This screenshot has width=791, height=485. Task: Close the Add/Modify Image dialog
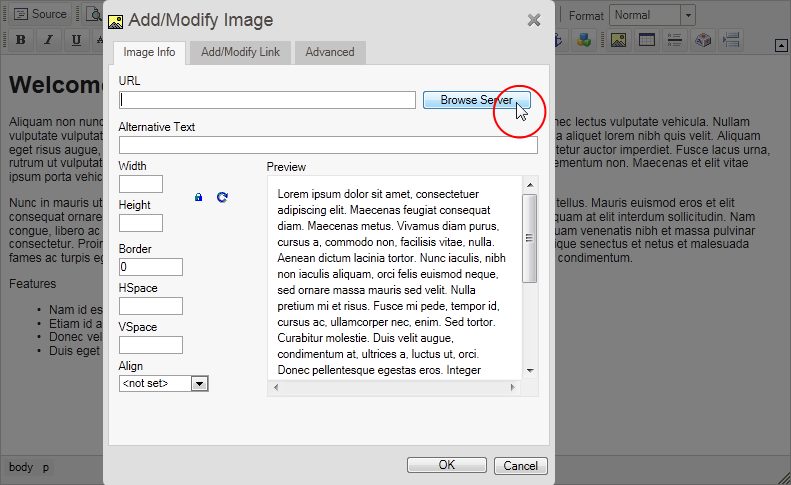click(534, 20)
